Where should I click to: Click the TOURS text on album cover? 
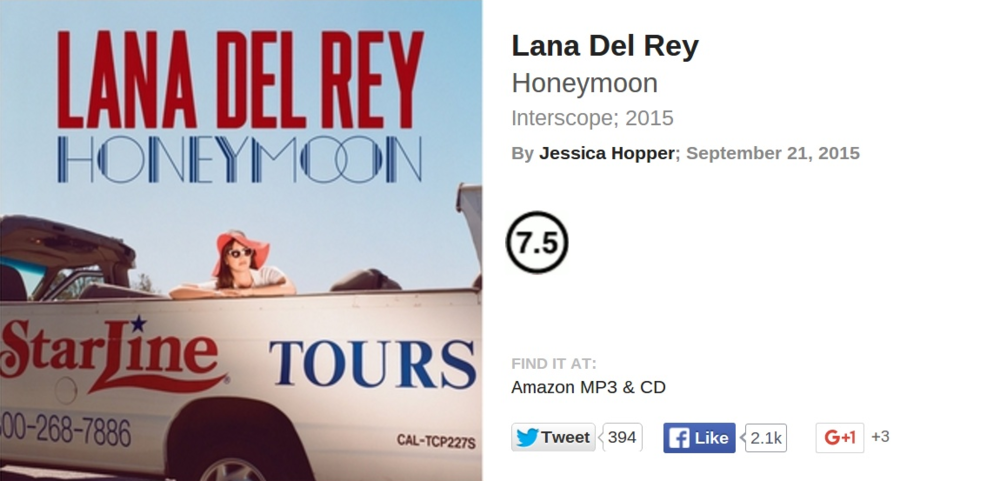pyautogui.click(x=372, y=364)
